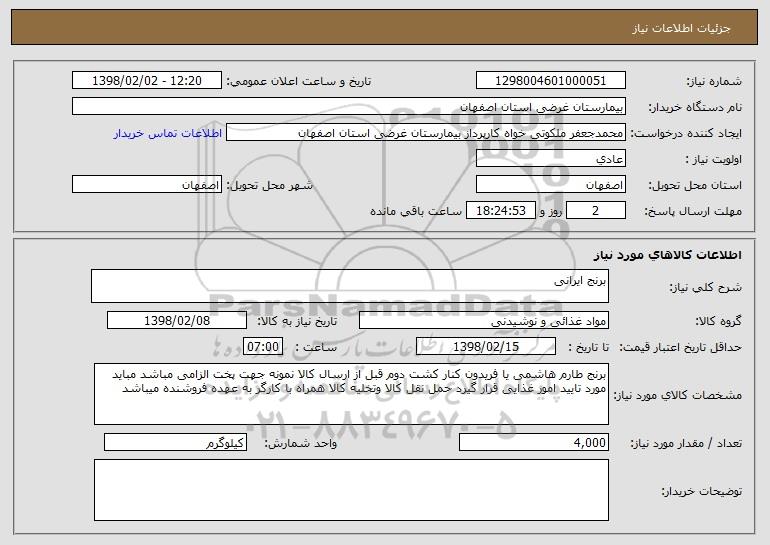Click the واحد شمارش field کیلوگرم

pyautogui.click(x=175, y=442)
